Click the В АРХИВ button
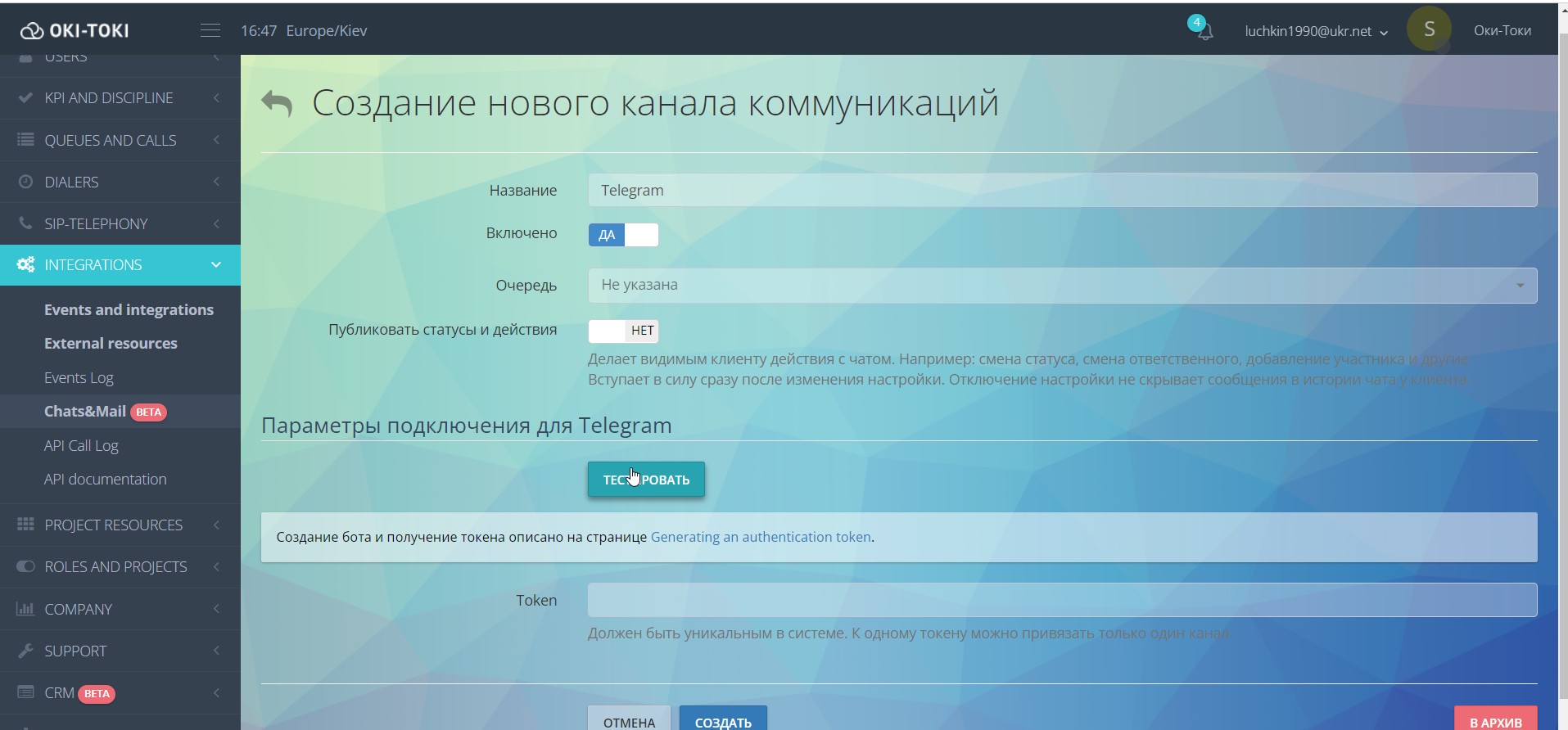Image resolution: width=1568 pixels, height=730 pixels. pos(1495,719)
